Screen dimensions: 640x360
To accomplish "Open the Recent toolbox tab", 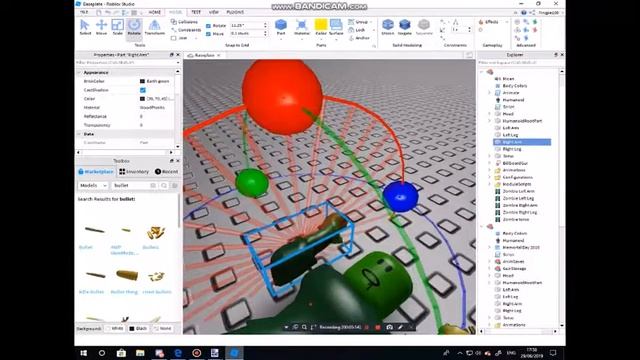I will click(167, 172).
